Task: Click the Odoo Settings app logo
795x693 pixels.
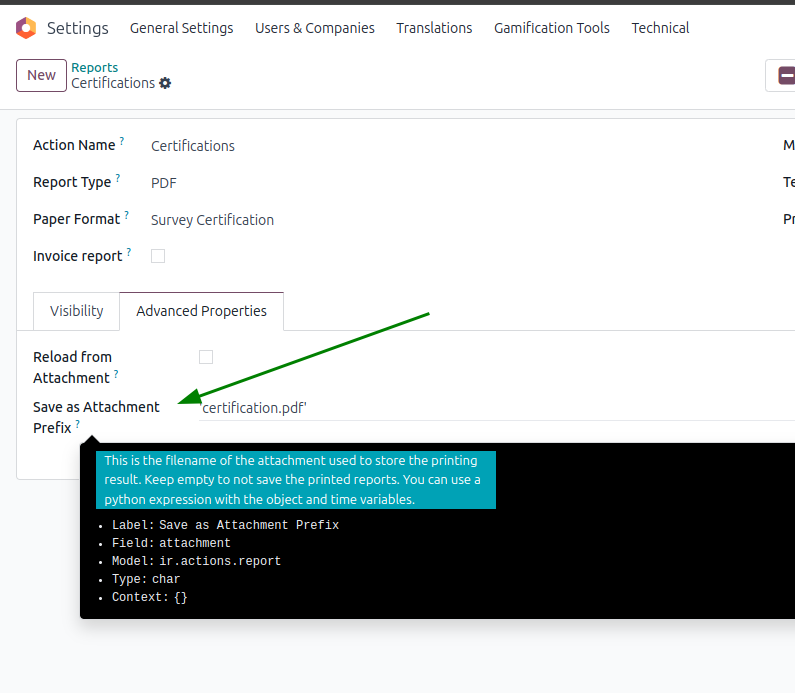Action: (x=26, y=28)
